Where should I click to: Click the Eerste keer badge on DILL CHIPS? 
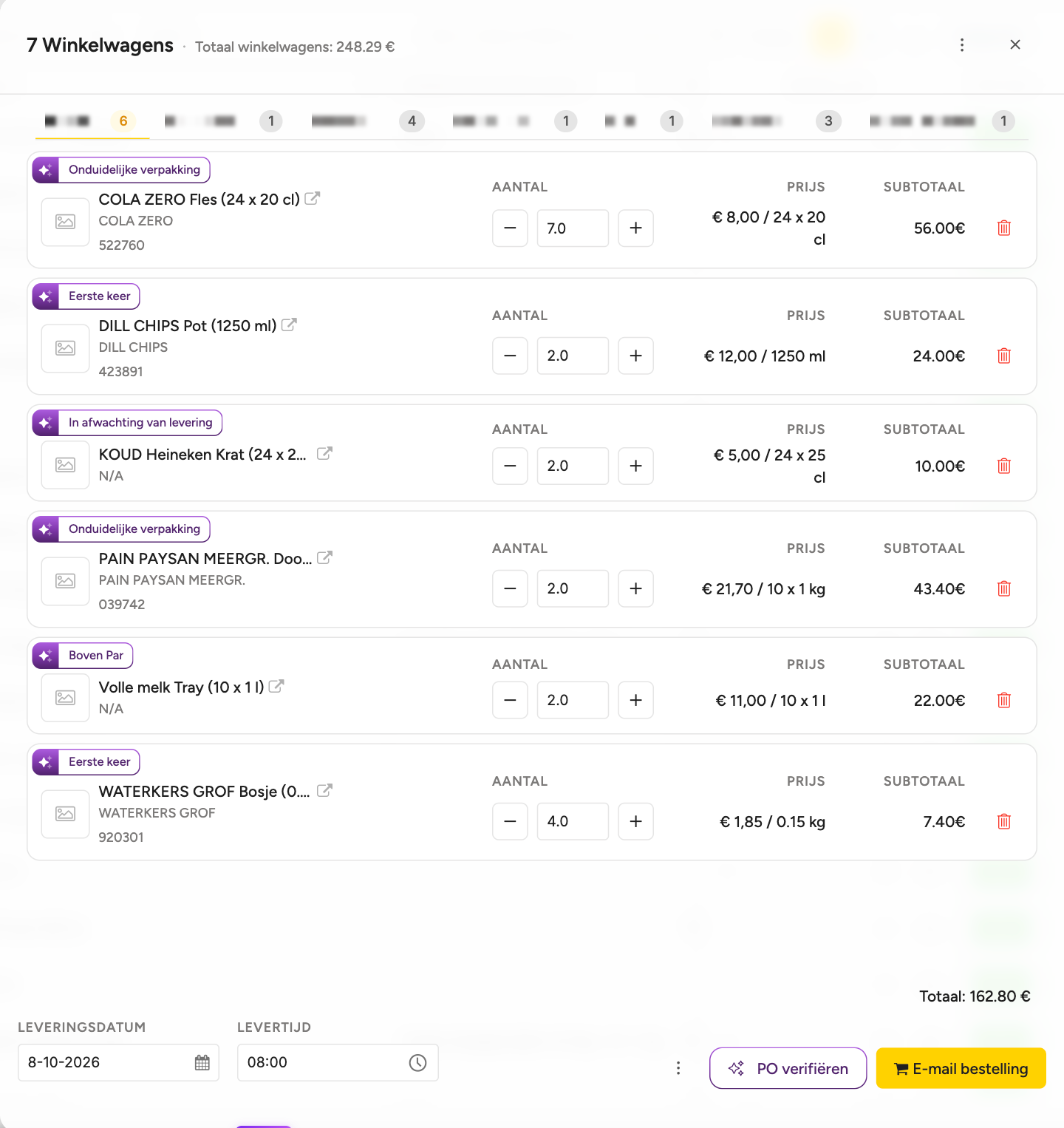click(86, 296)
